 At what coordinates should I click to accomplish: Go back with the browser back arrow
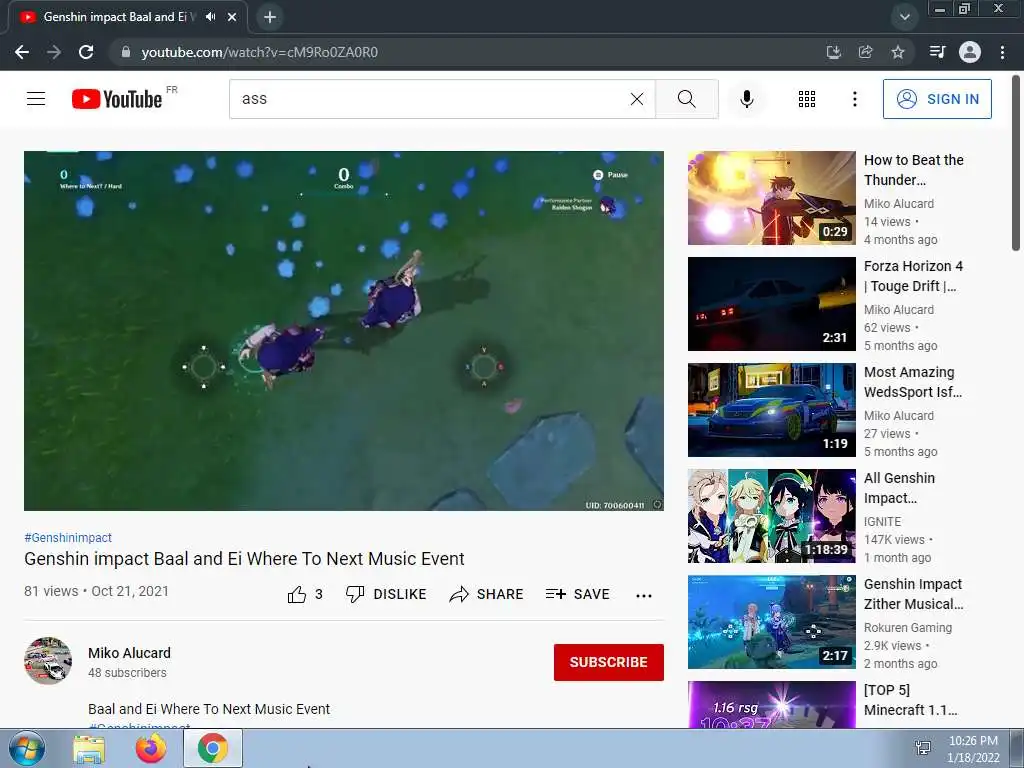[22, 52]
